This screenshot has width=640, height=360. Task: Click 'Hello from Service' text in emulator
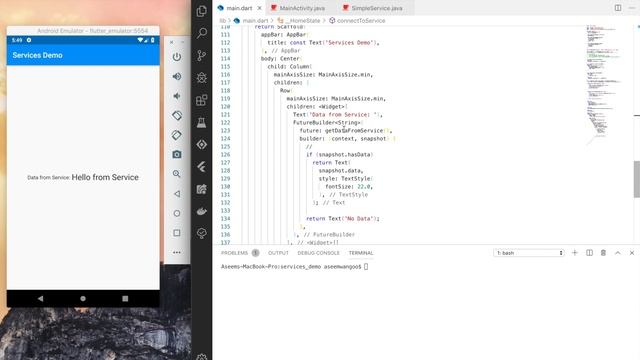(x=105, y=177)
